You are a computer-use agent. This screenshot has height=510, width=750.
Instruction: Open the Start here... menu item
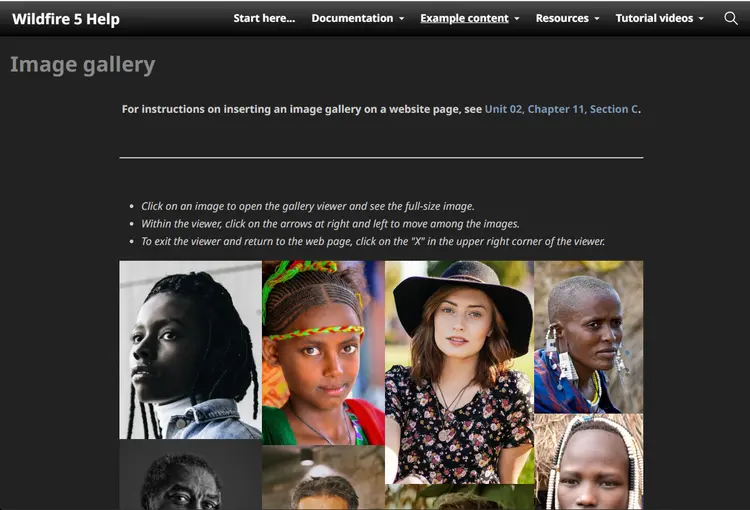coord(264,18)
